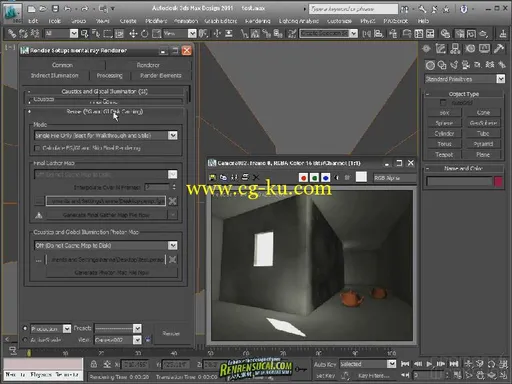
Task: Click the clone frame window icon
Action: (234, 178)
